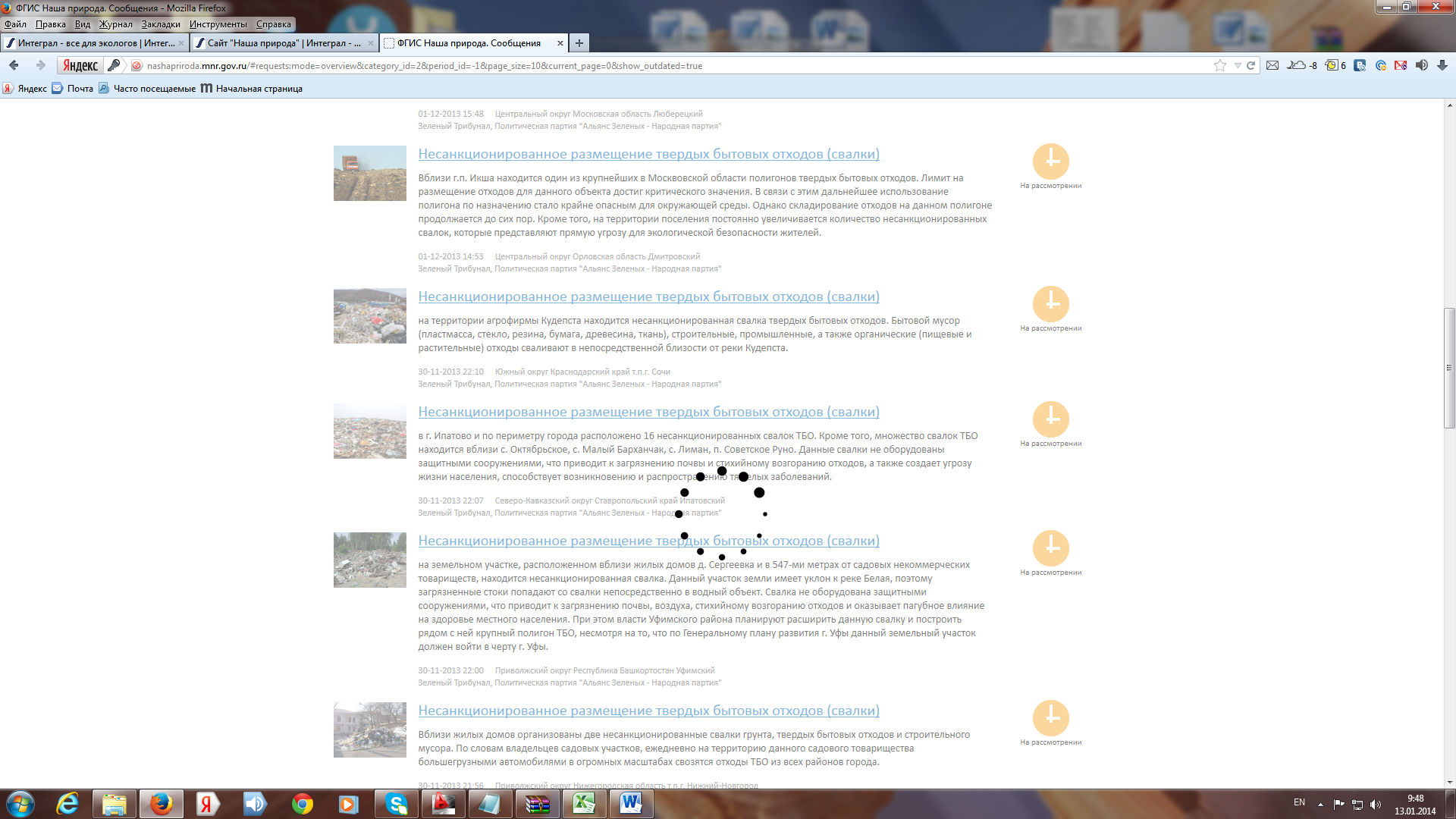The image size is (1456, 819).
Task: Click the first orange plus status icon
Action: (x=1050, y=161)
